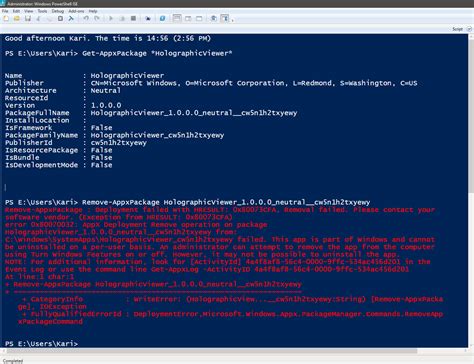Screen dimensions: 474x364
Task: Open the File menu
Action: [5, 11]
